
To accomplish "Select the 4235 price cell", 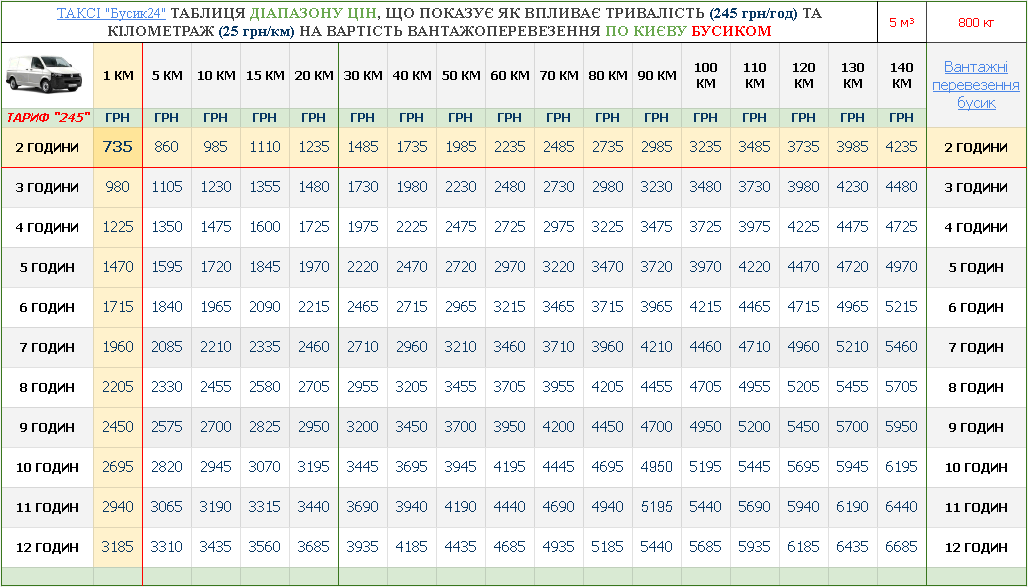I will [902, 147].
